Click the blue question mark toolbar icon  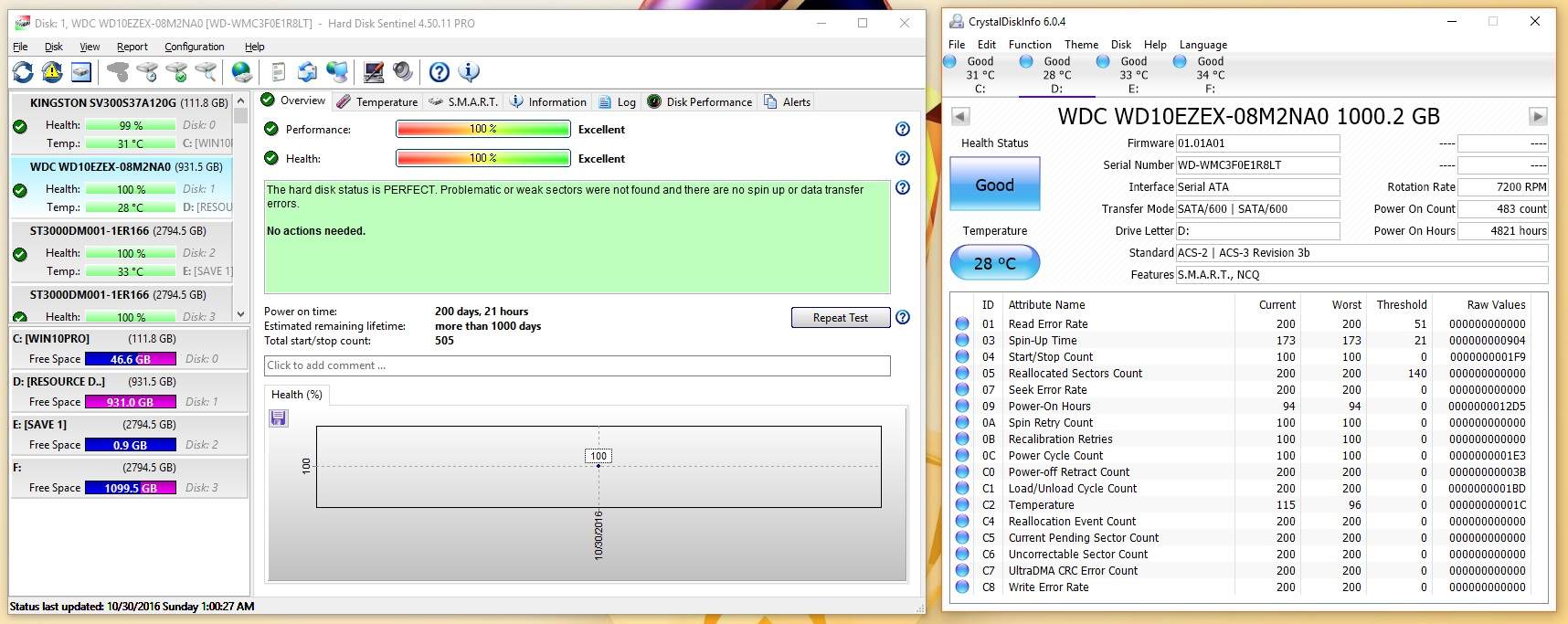[x=440, y=71]
